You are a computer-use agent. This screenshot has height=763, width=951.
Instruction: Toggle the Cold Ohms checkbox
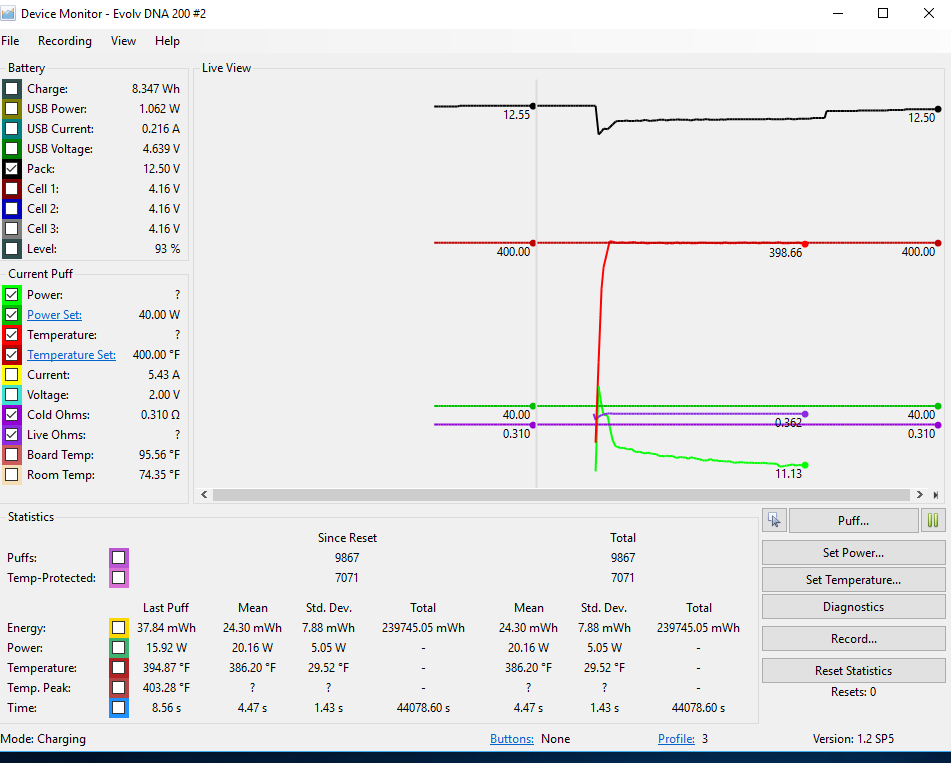pyautogui.click(x=12, y=415)
